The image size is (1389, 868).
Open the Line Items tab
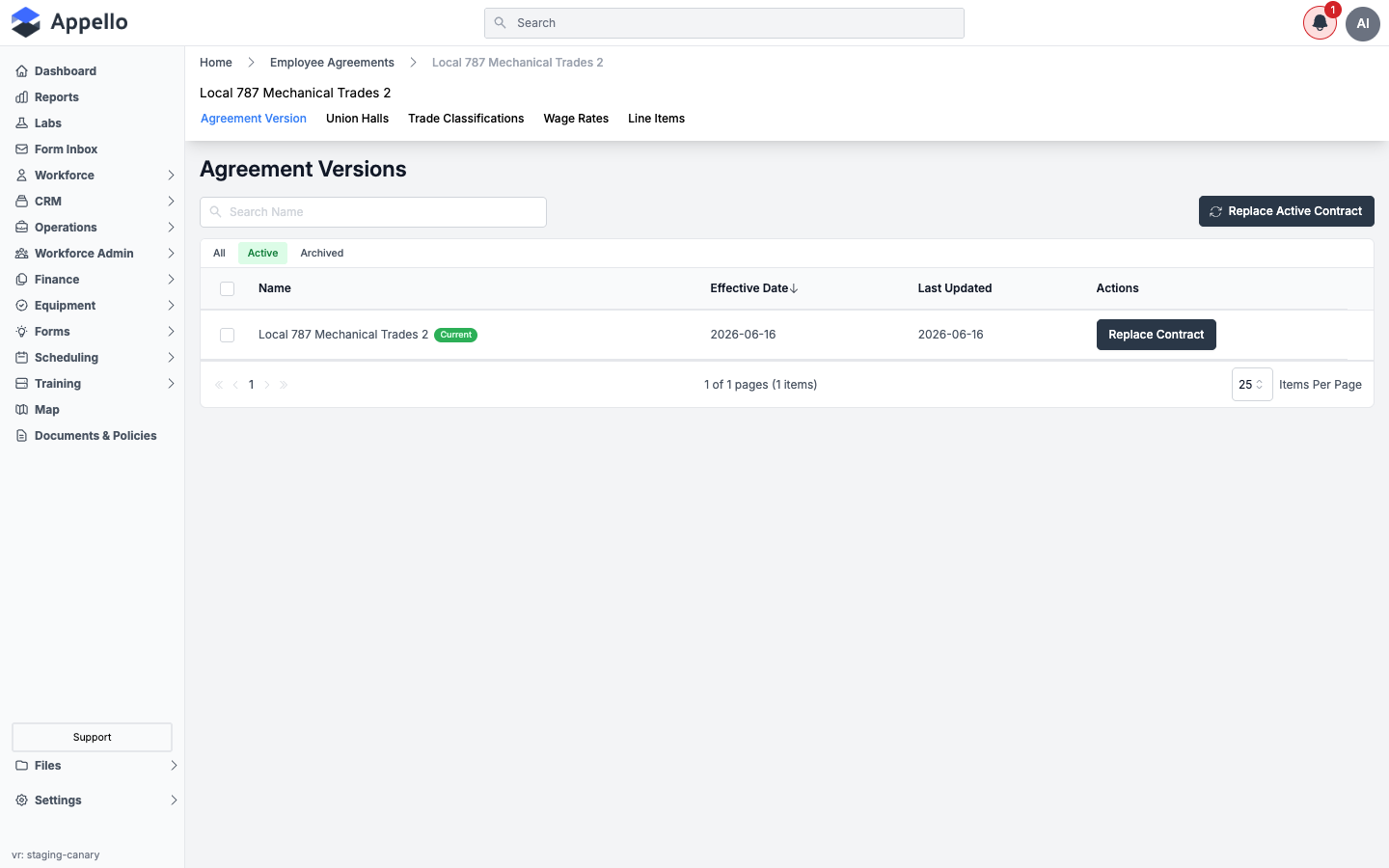coord(656,119)
